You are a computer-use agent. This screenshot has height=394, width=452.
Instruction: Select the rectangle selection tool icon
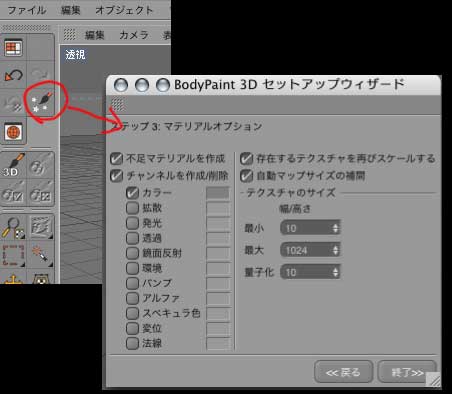point(13,255)
